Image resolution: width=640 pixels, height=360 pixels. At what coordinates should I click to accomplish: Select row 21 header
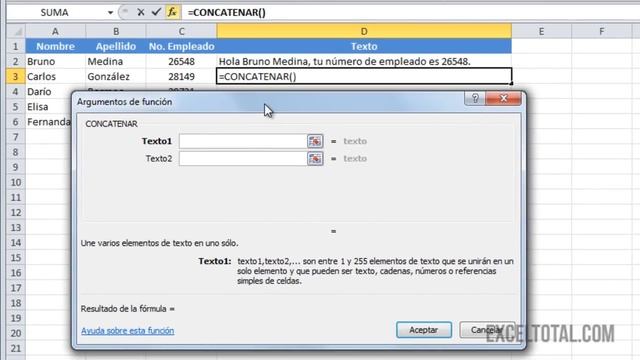pos(16,348)
